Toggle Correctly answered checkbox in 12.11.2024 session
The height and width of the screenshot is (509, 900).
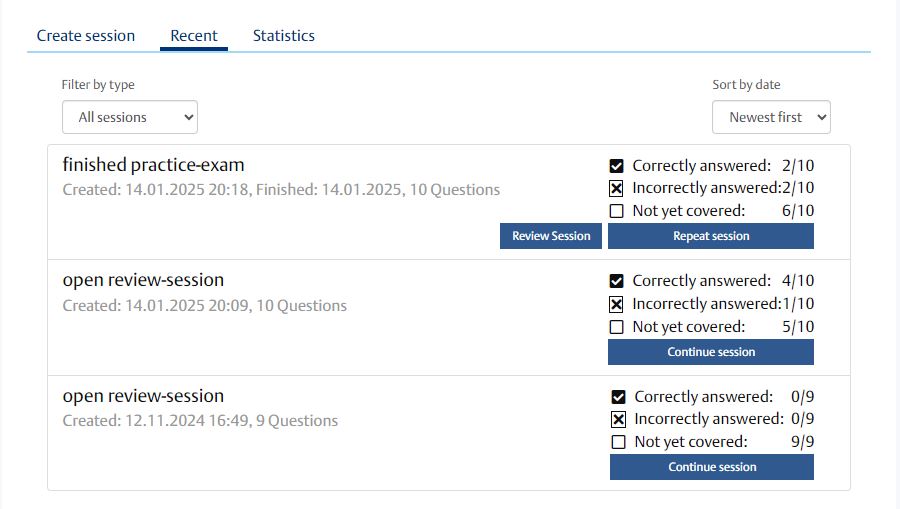[618, 397]
